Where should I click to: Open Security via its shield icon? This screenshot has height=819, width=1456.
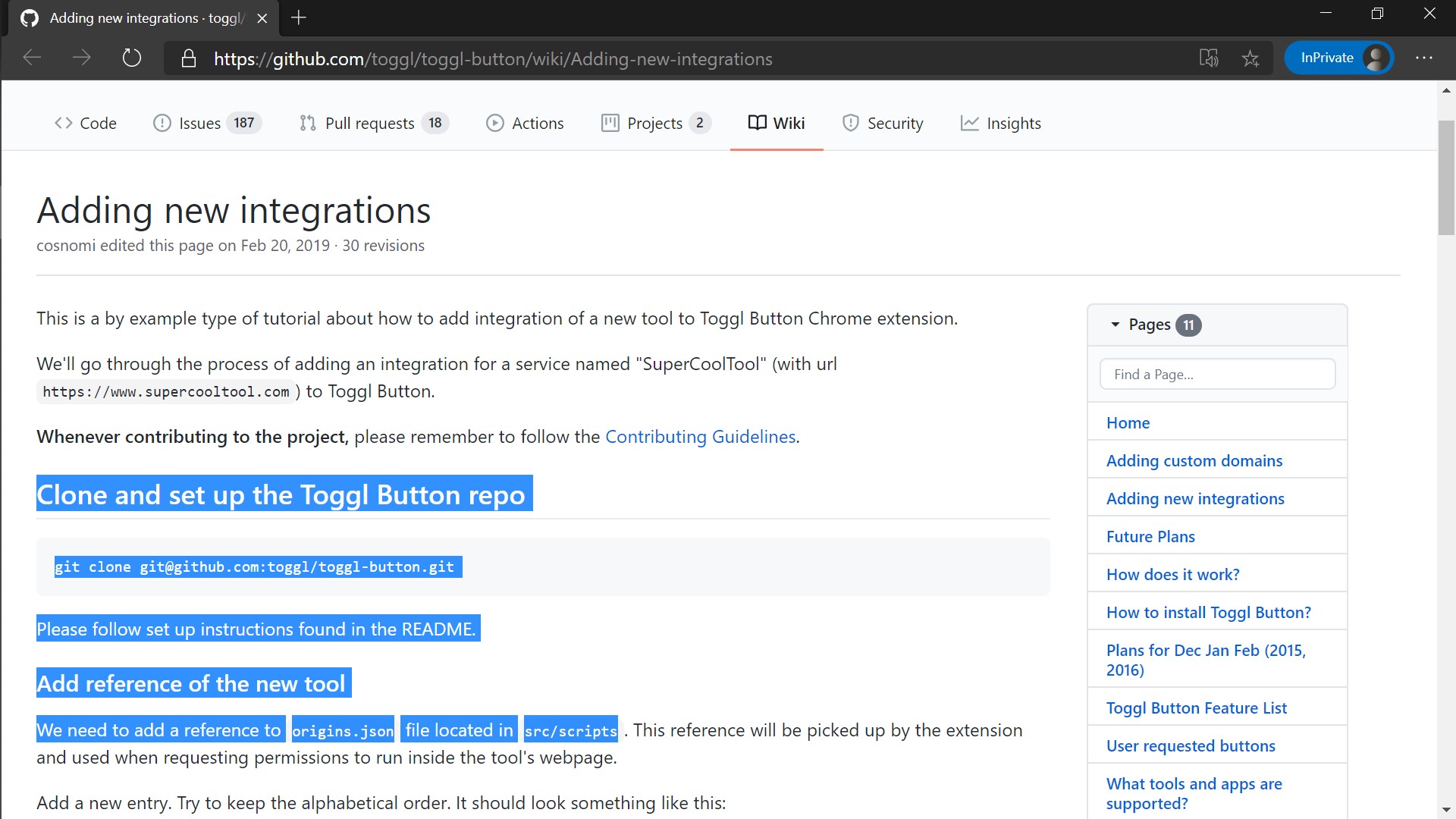pos(851,123)
